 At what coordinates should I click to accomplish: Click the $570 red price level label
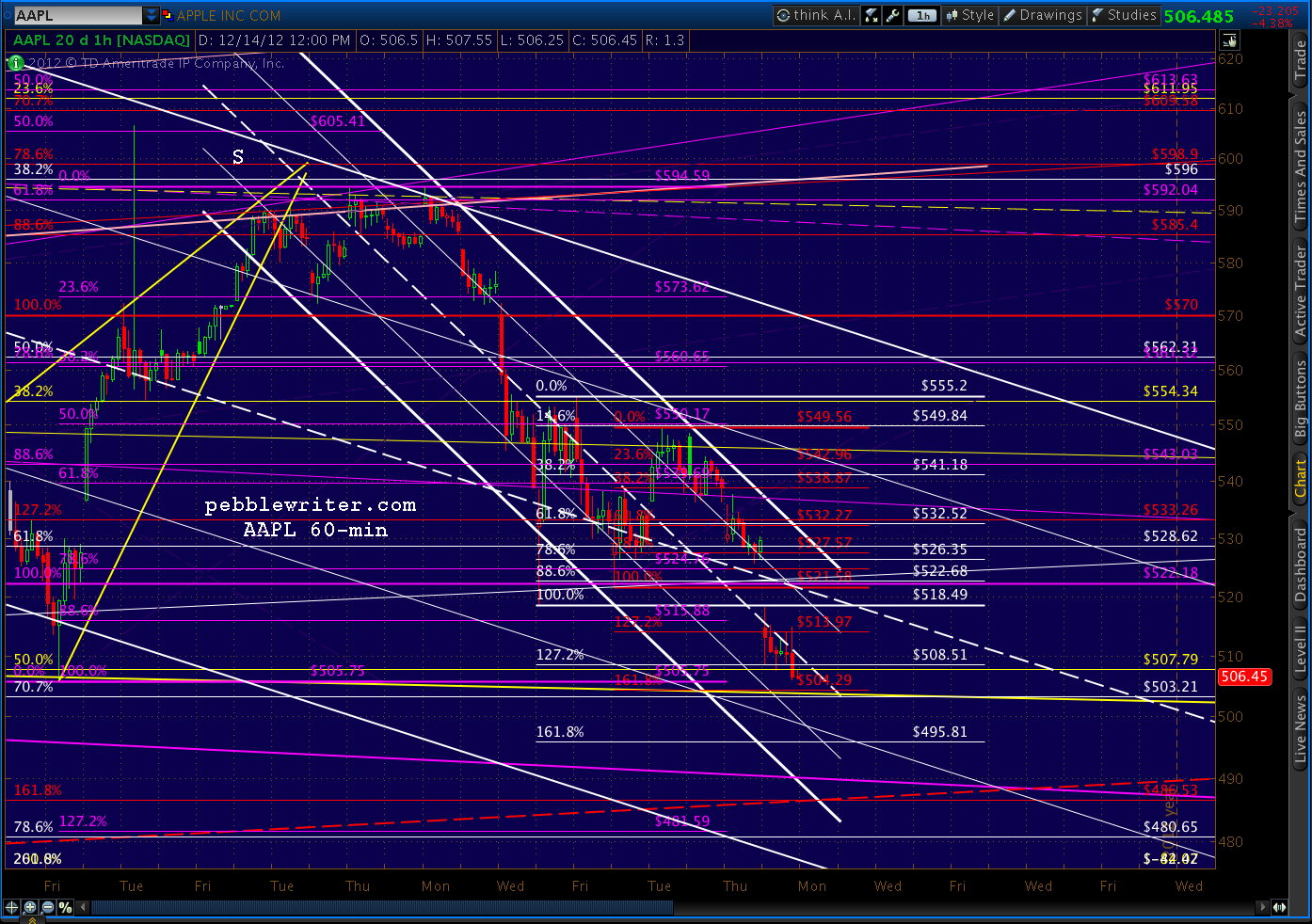(x=1181, y=305)
